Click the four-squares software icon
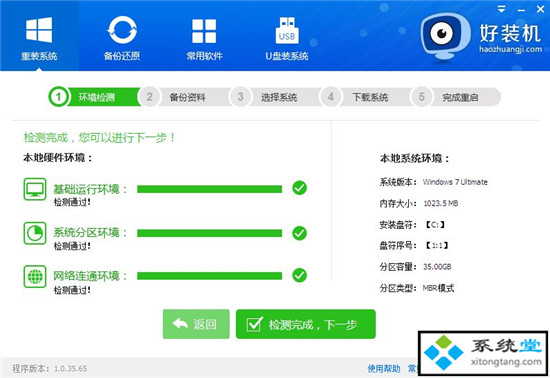The height and width of the screenshot is (378, 550). click(x=204, y=31)
